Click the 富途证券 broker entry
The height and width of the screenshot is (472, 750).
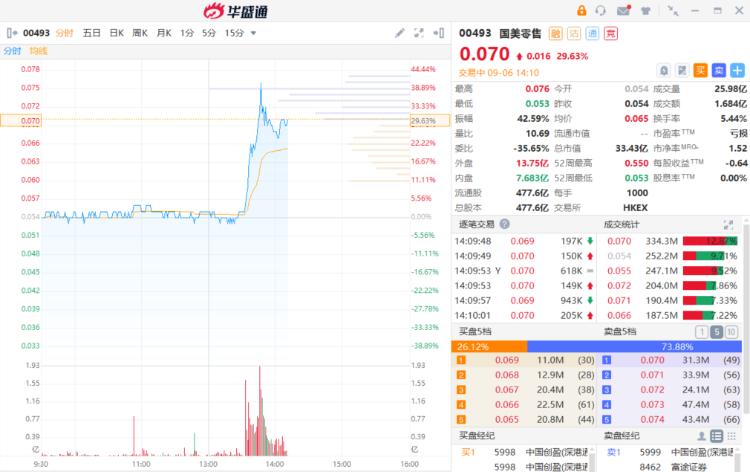689,467
